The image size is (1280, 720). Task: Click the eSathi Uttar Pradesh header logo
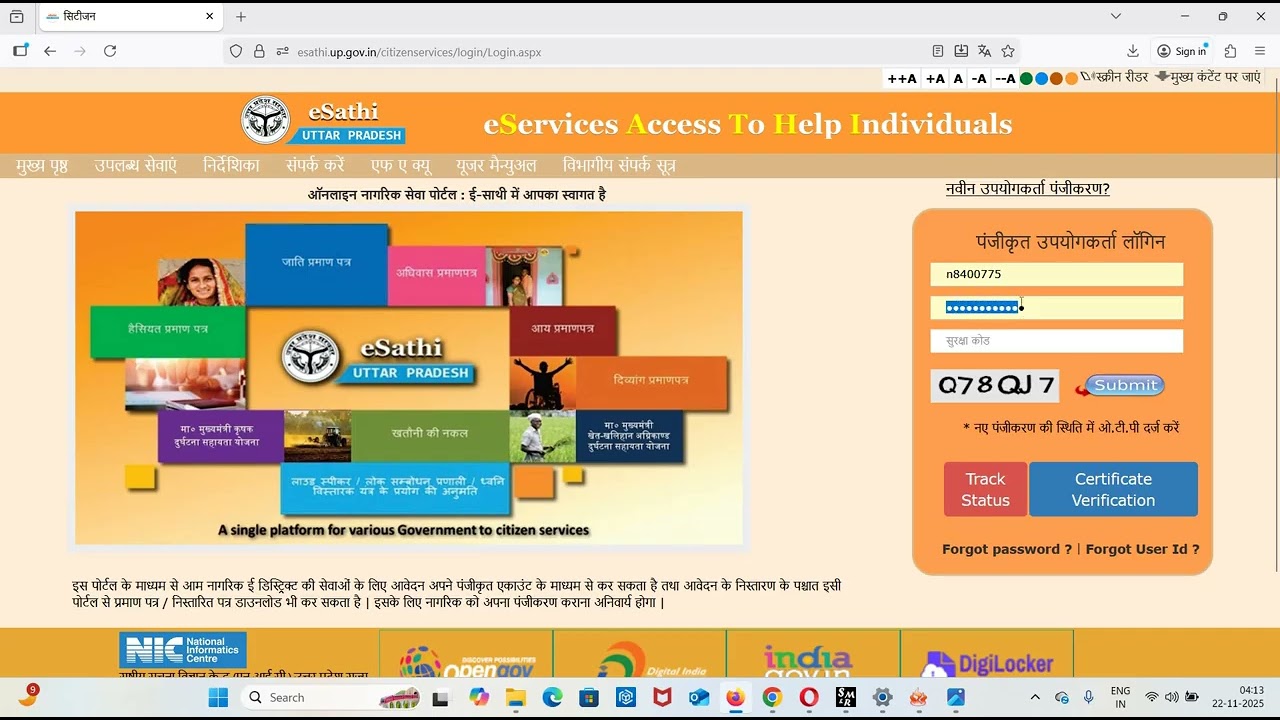click(323, 121)
